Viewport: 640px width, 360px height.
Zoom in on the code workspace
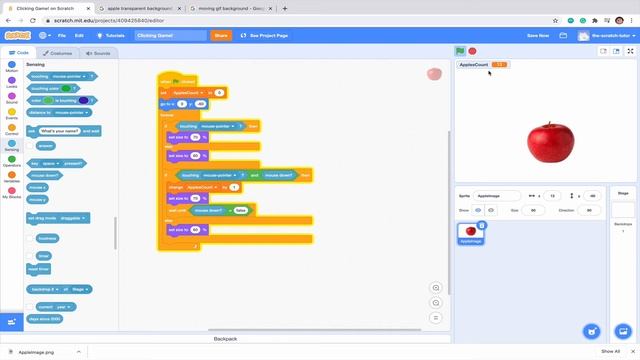pos(436,288)
